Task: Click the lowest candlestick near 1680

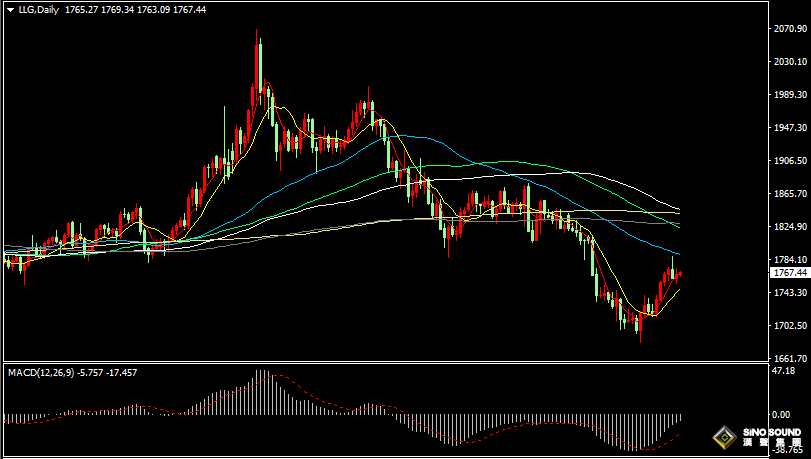Action: click(x=640, y=328)
